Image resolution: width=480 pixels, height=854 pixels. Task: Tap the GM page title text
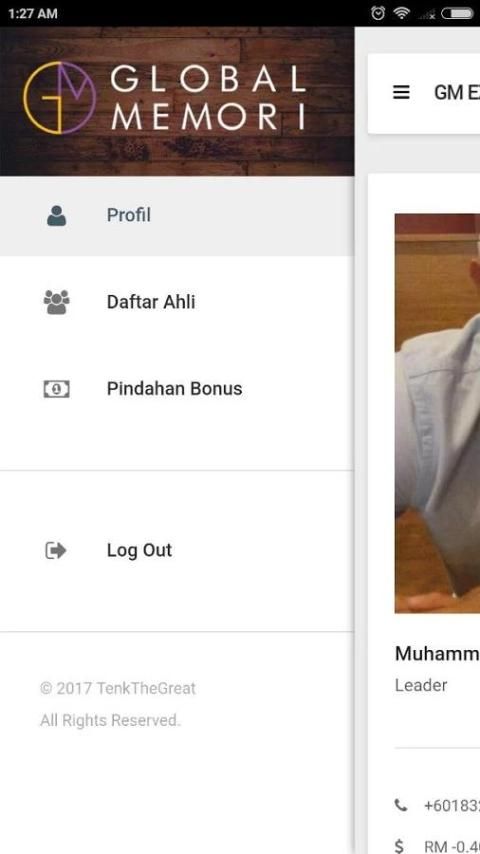(x=457, y=93)
